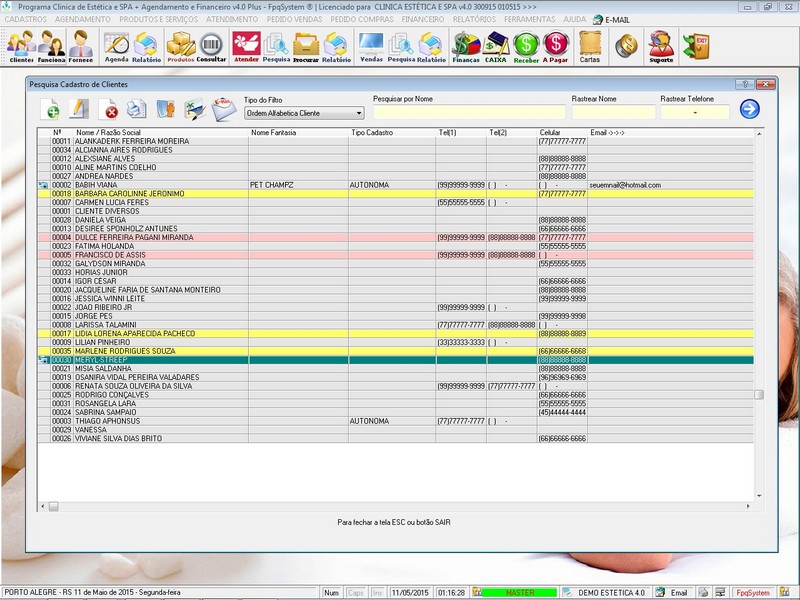The width and height of the screenshot is (800, 600).
Task: Click the add new client icon
Action: (x=51, y=109)
